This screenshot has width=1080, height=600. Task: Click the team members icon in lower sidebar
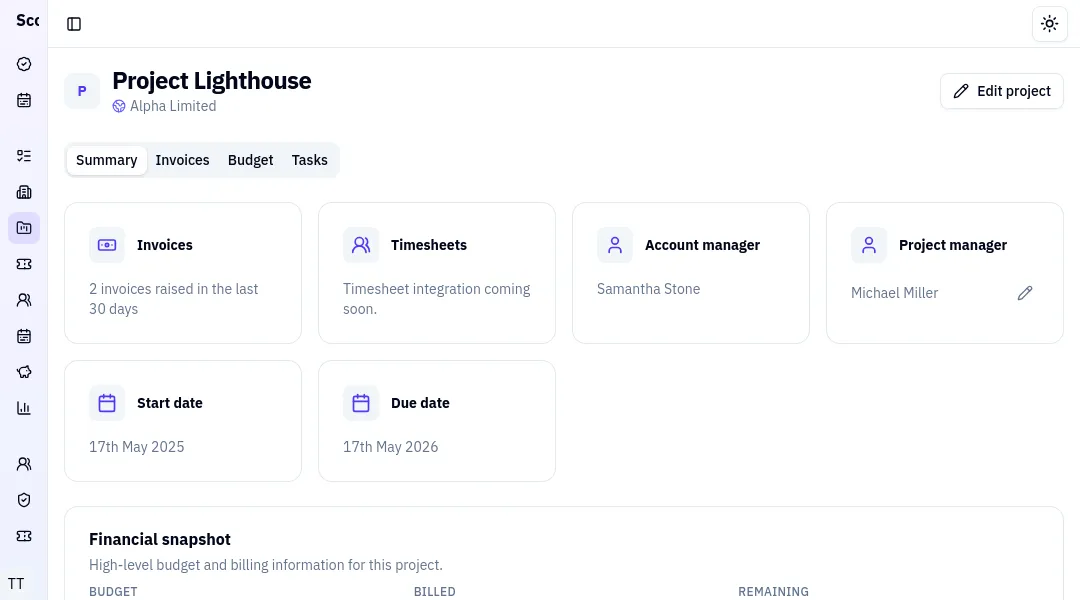[x=24, y=464]
